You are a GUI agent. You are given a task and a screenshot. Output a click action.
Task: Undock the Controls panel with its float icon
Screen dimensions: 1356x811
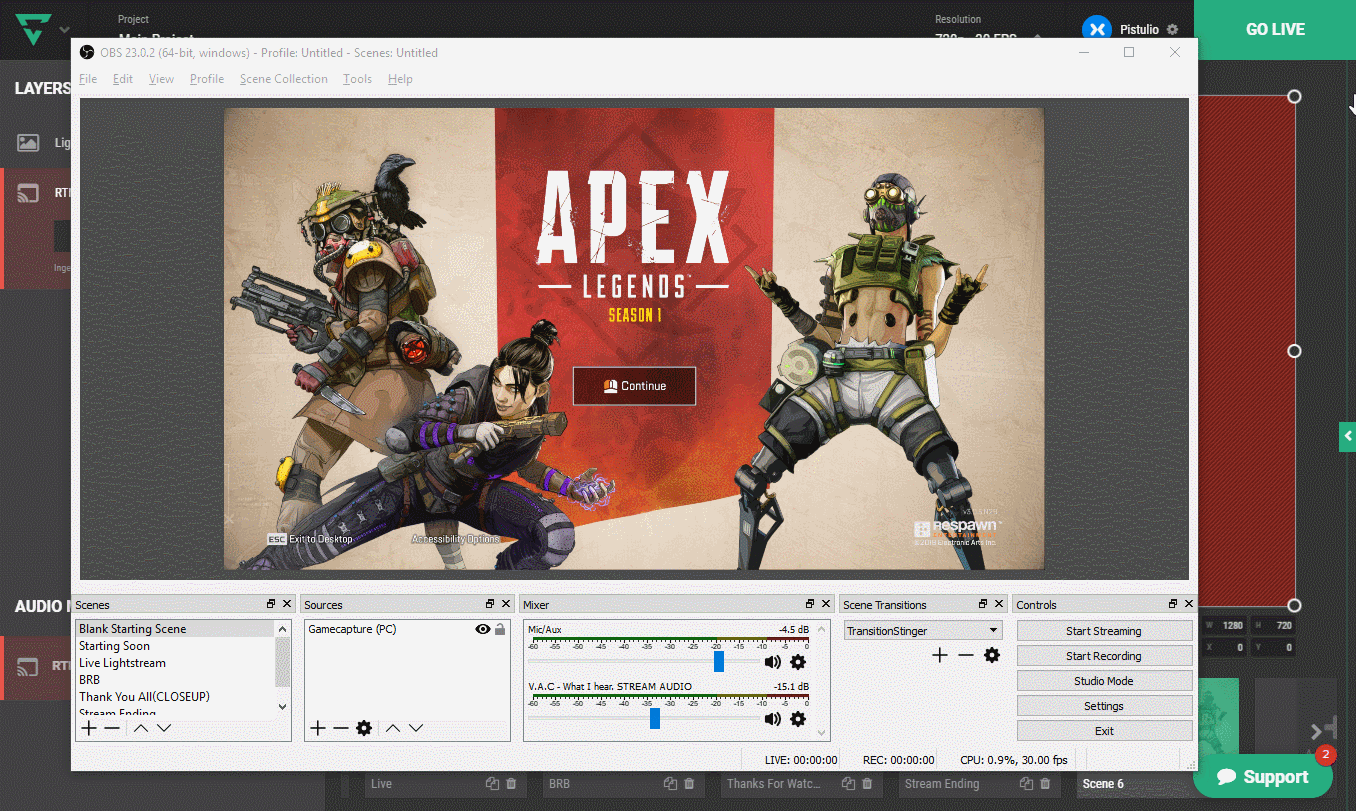(x=1172, y=604)
